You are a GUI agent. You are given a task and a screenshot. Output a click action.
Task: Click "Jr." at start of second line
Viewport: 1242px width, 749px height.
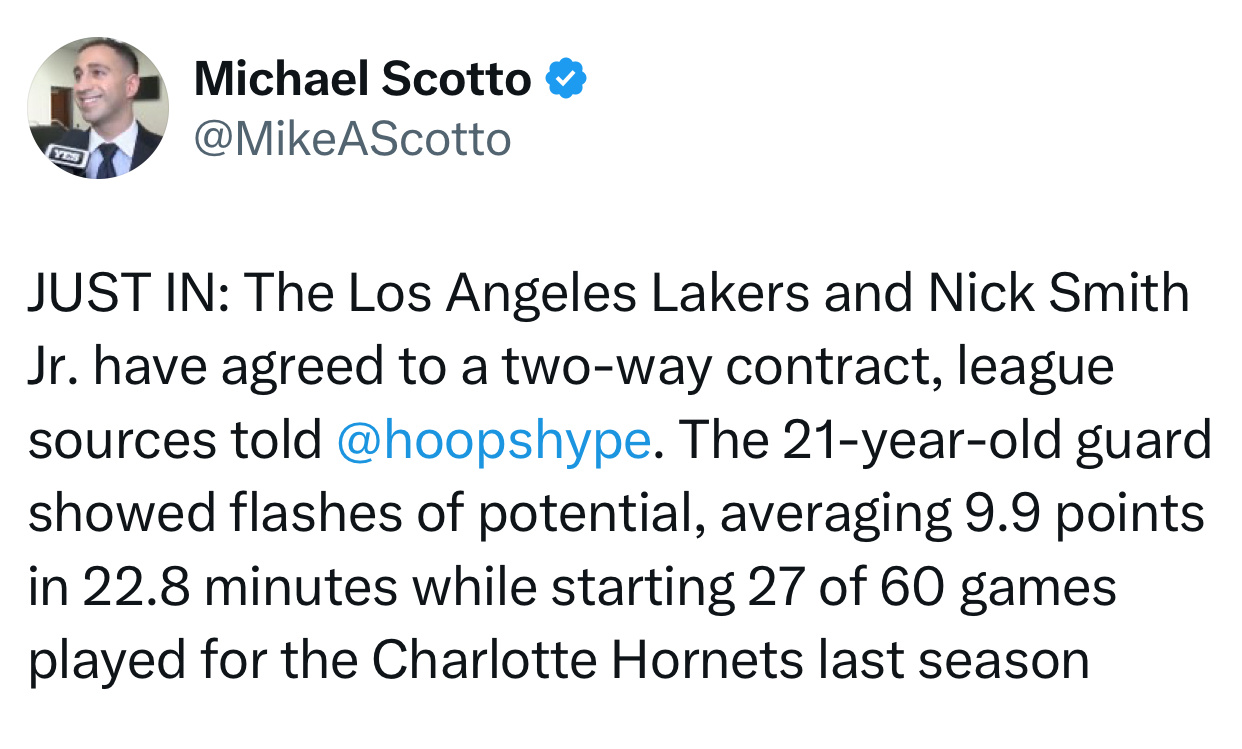pos(53,367)
